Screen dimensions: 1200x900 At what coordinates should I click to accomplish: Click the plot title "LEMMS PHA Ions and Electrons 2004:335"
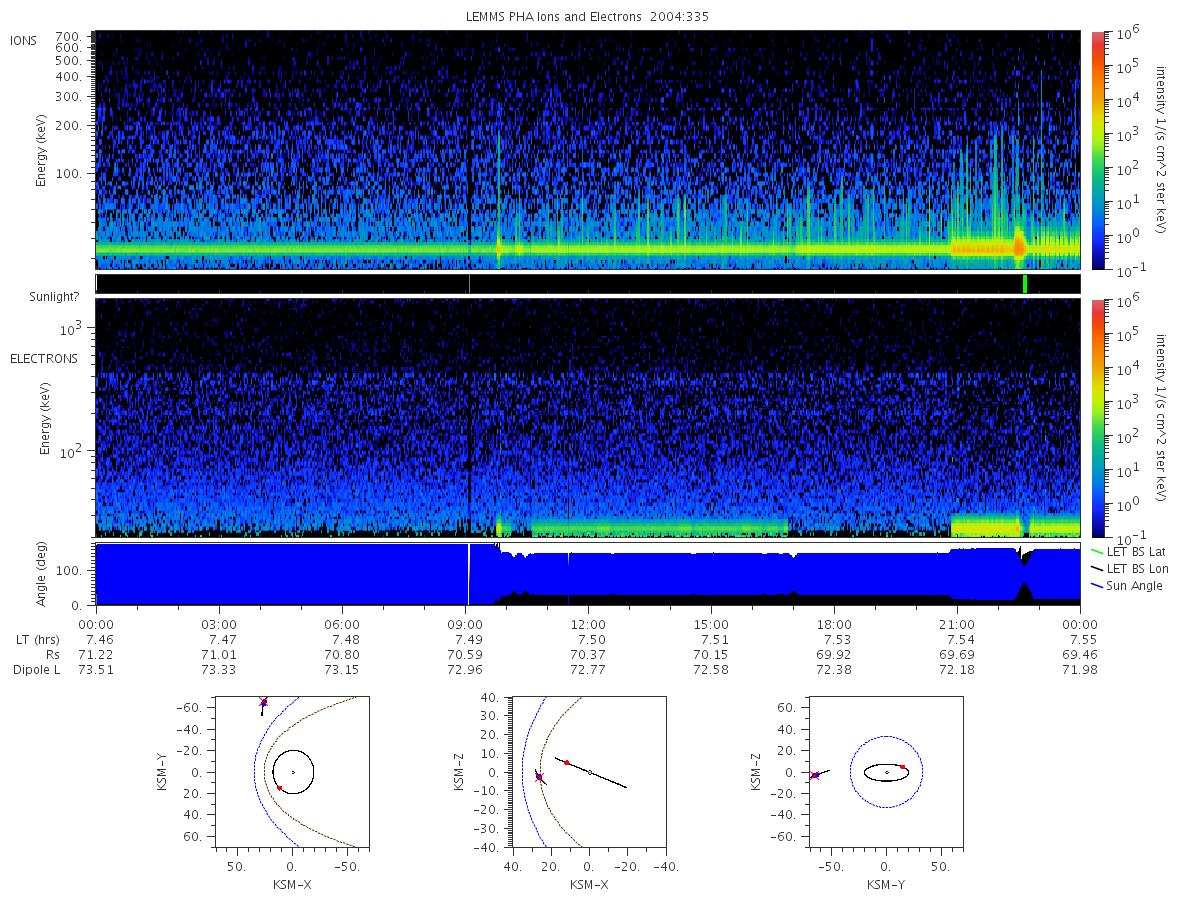point(588,16)
